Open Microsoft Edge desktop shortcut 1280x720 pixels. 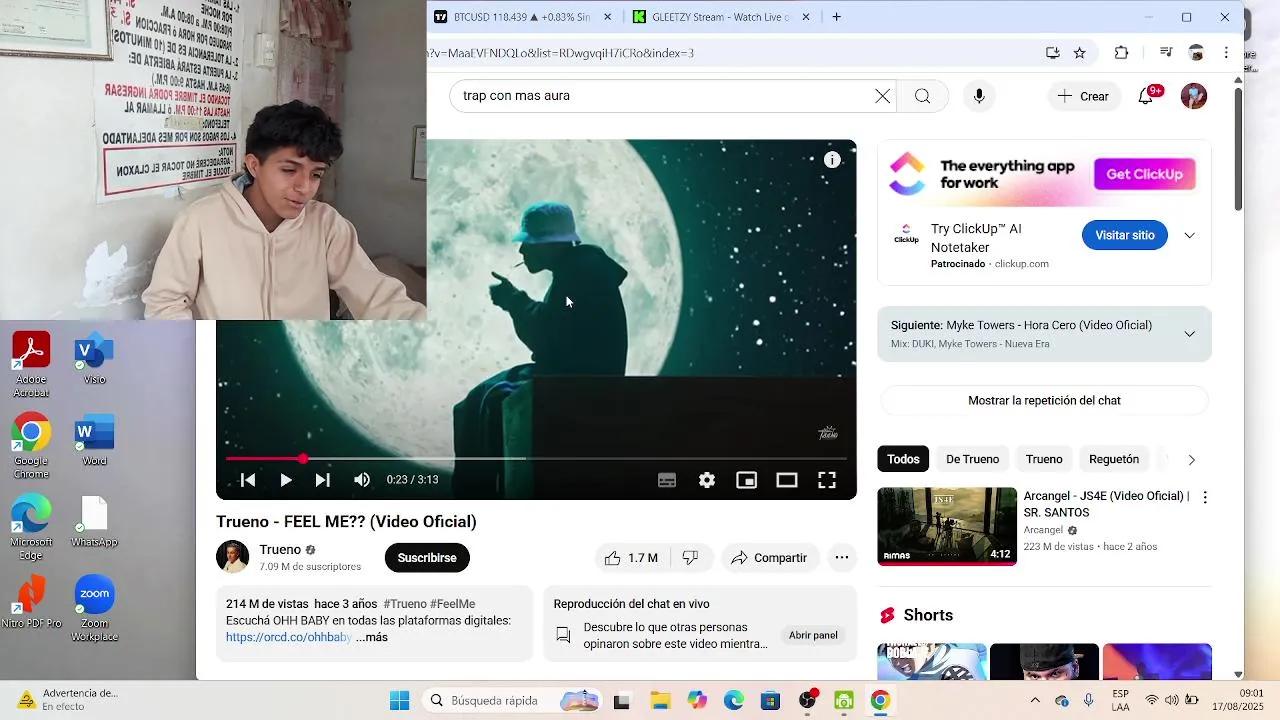(x=31, y=527)
